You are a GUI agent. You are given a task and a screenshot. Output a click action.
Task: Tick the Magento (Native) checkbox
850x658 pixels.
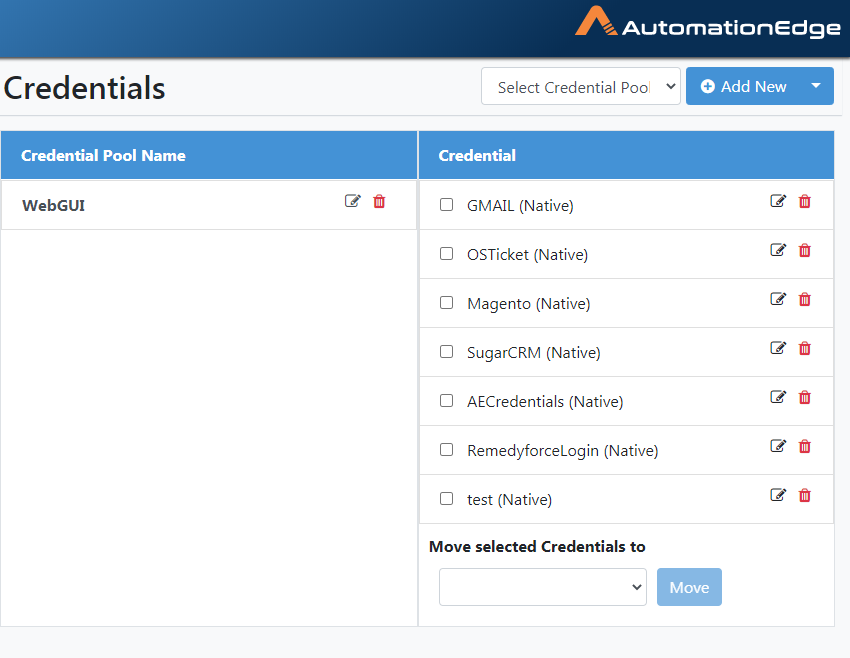[x=447, y=302]
